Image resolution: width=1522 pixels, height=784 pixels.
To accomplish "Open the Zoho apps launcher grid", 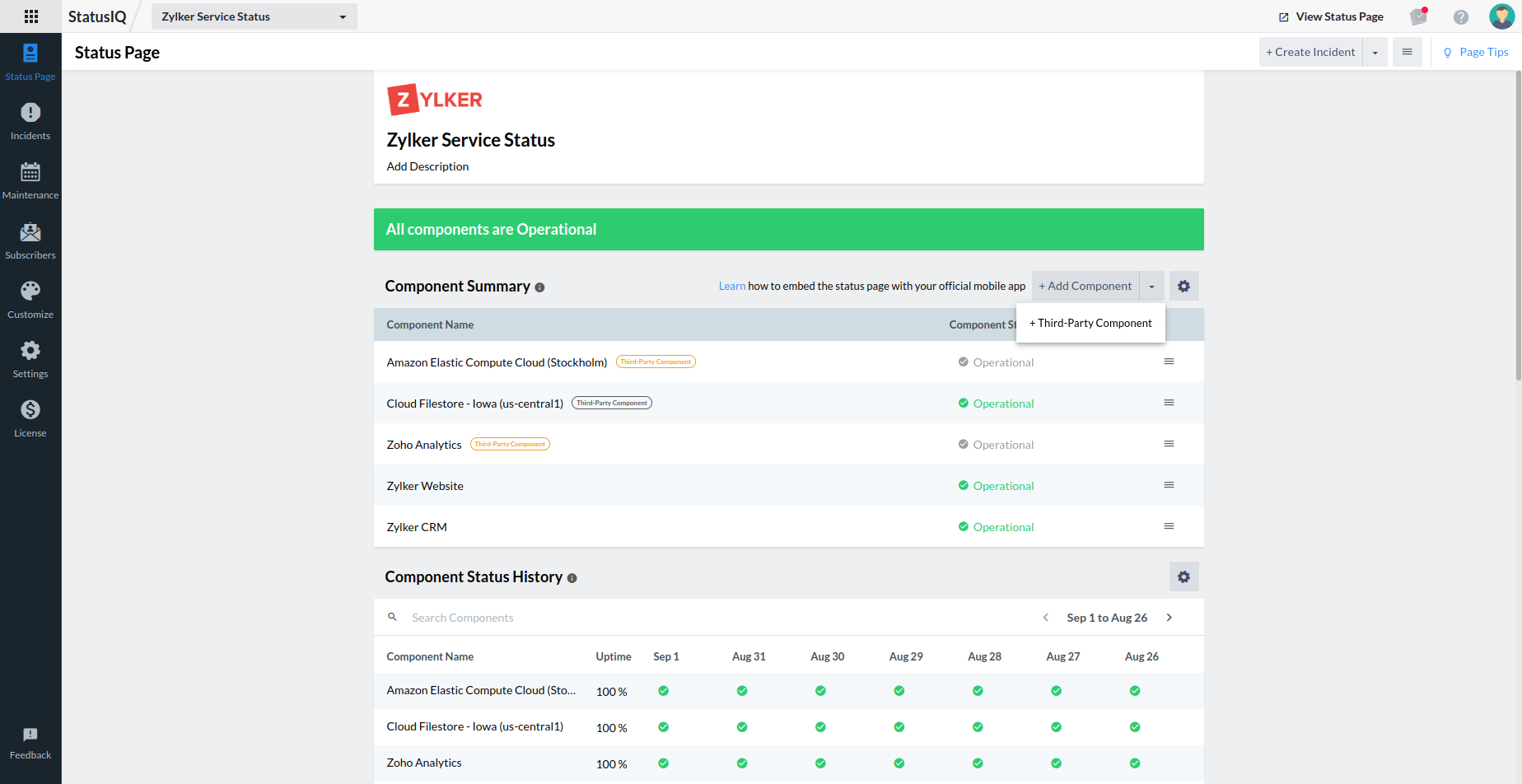I will (30, 16).
